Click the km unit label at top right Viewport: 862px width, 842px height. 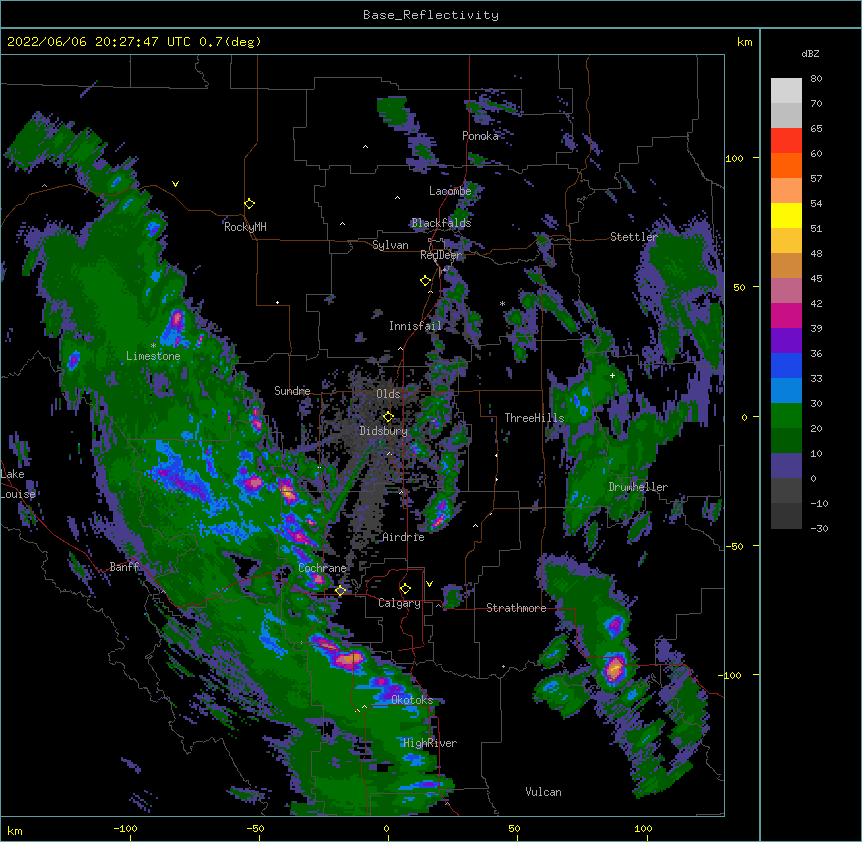pyautogui.click(x=744, y=42)
